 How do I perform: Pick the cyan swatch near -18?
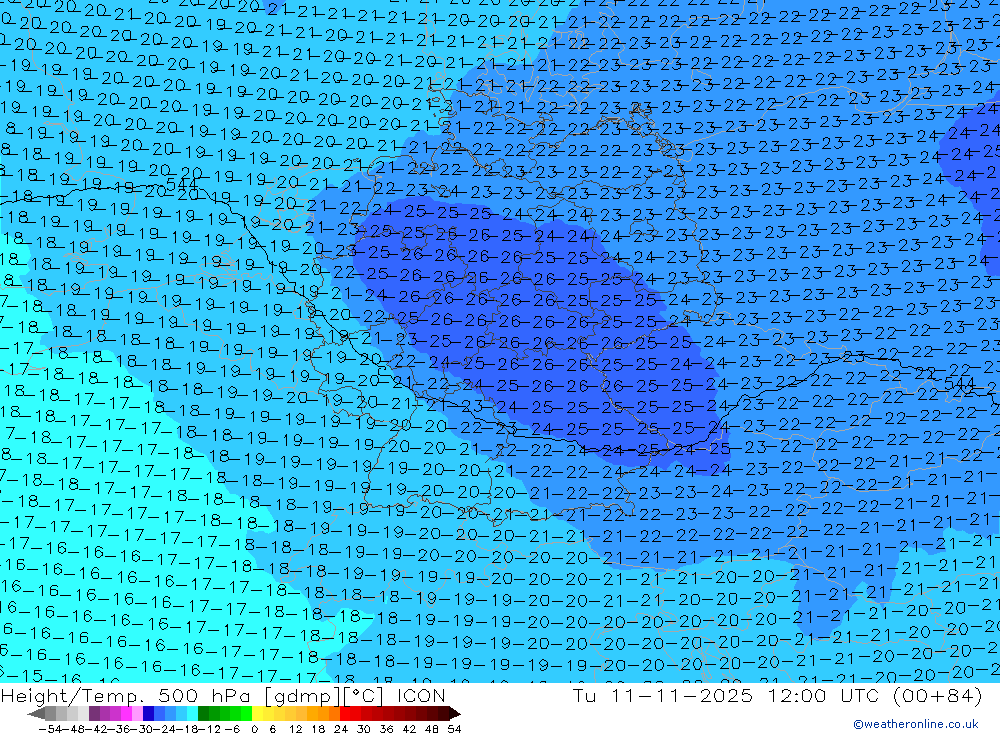click(x=193, y=713)
